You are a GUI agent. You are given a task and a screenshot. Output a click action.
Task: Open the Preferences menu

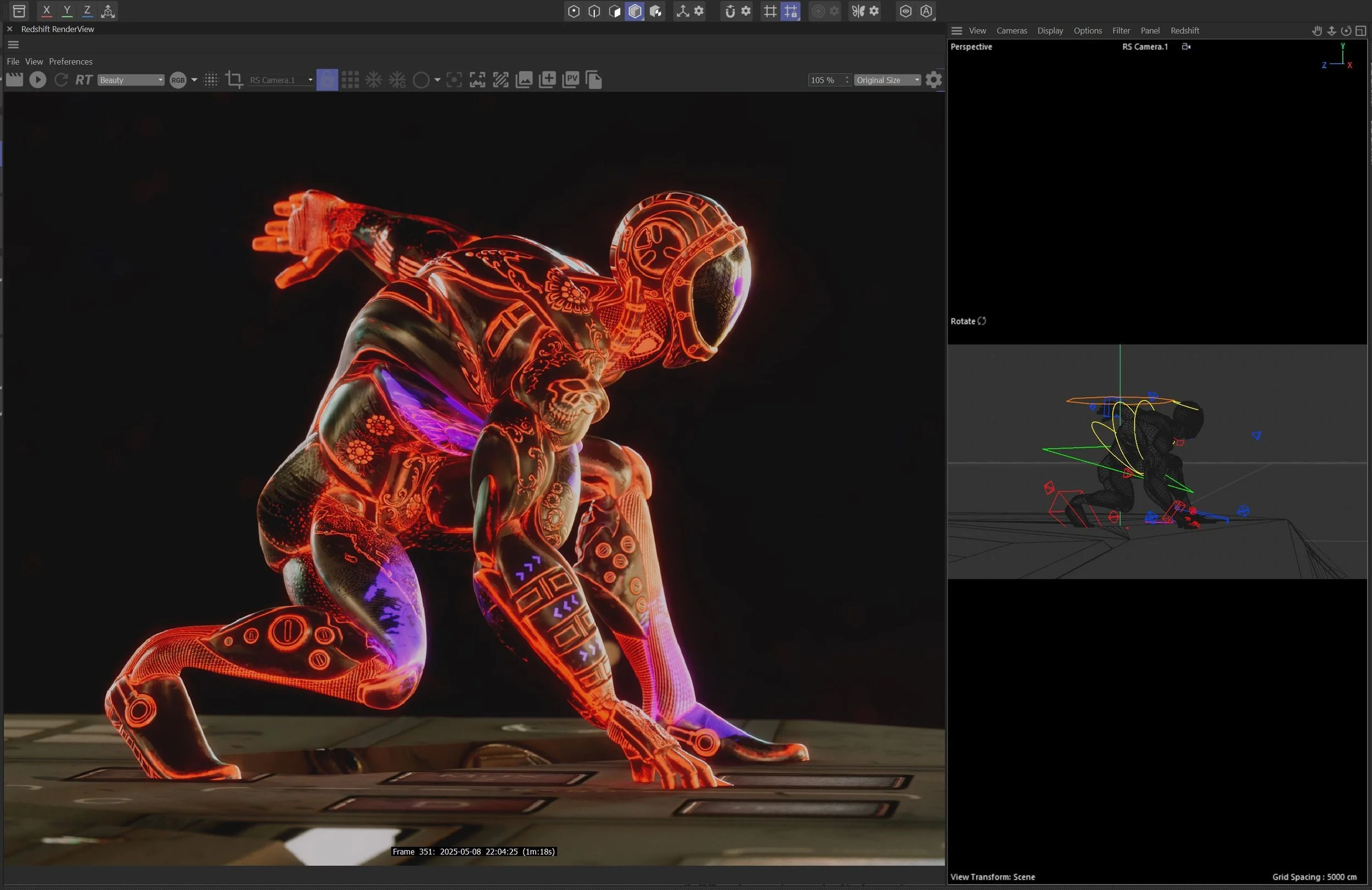70,61
